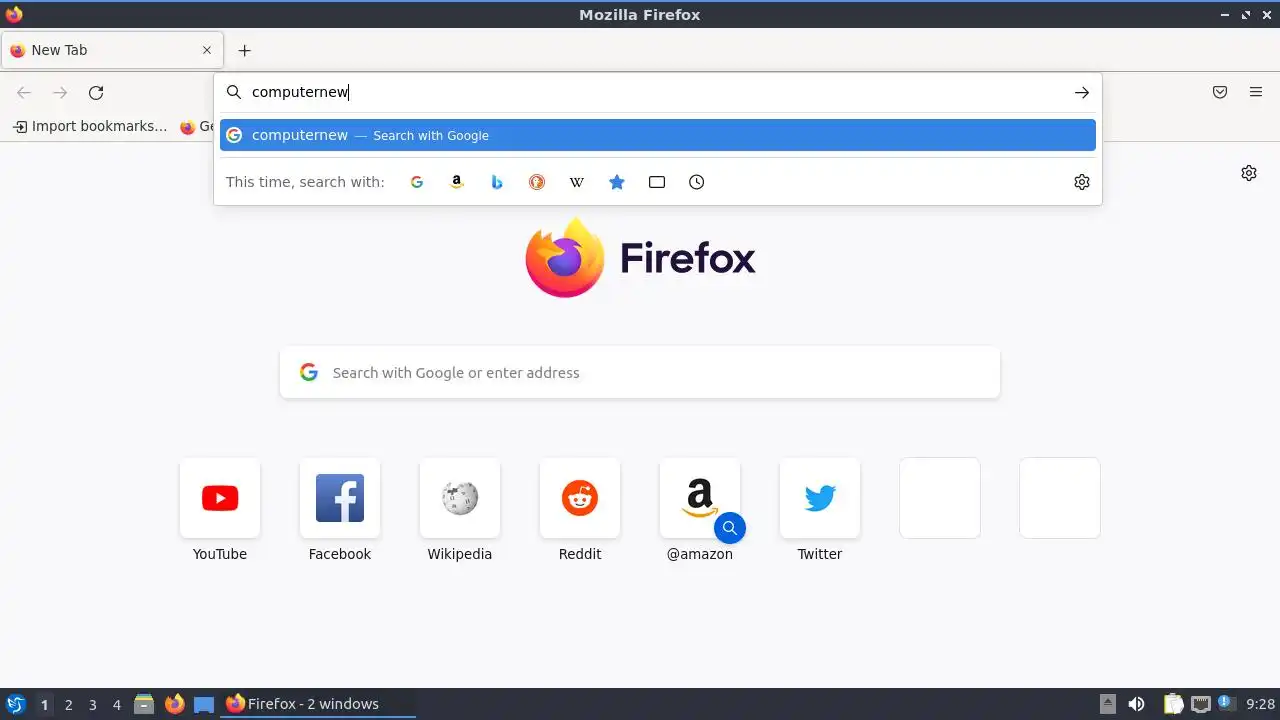
Task: Personalize new tab gear icon
Action: [1249, 173]
